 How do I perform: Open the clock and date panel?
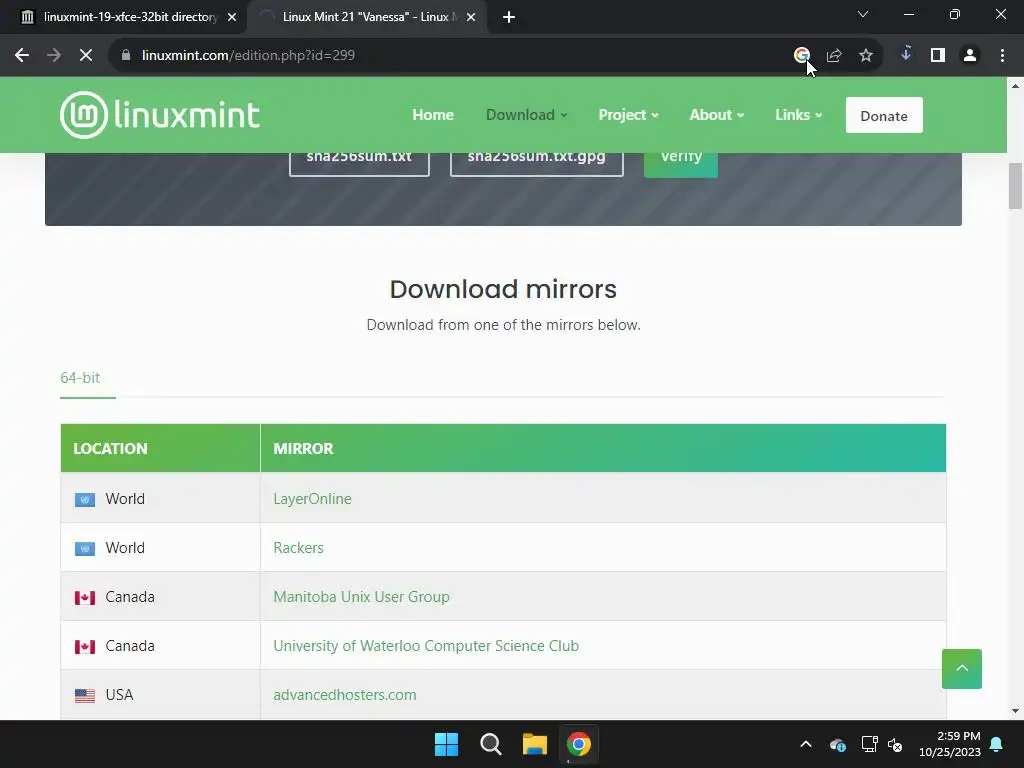(950, 744)
